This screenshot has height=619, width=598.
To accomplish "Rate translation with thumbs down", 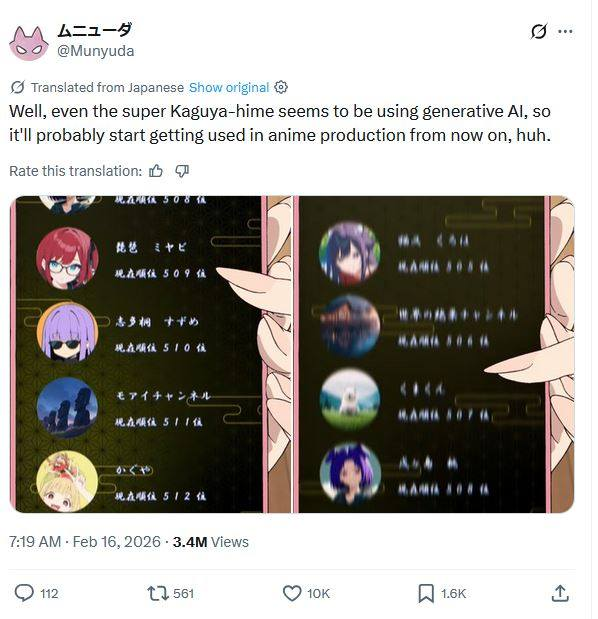I will pyautogui.click(x=182, y=171).
